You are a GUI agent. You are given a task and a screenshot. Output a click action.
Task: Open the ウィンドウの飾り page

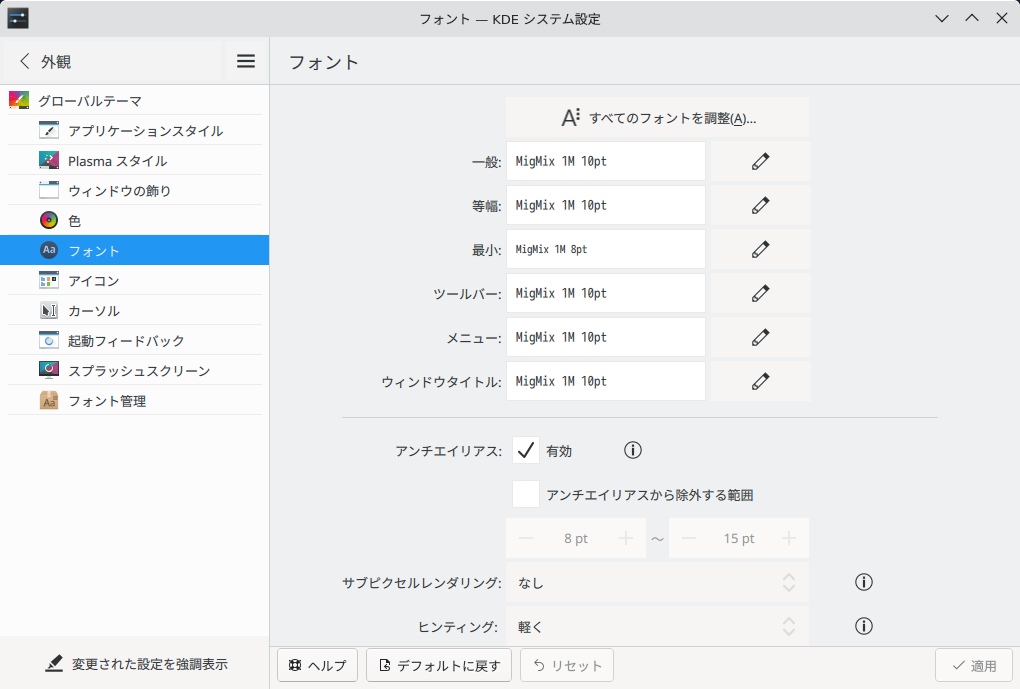click(x=135, y=190)
